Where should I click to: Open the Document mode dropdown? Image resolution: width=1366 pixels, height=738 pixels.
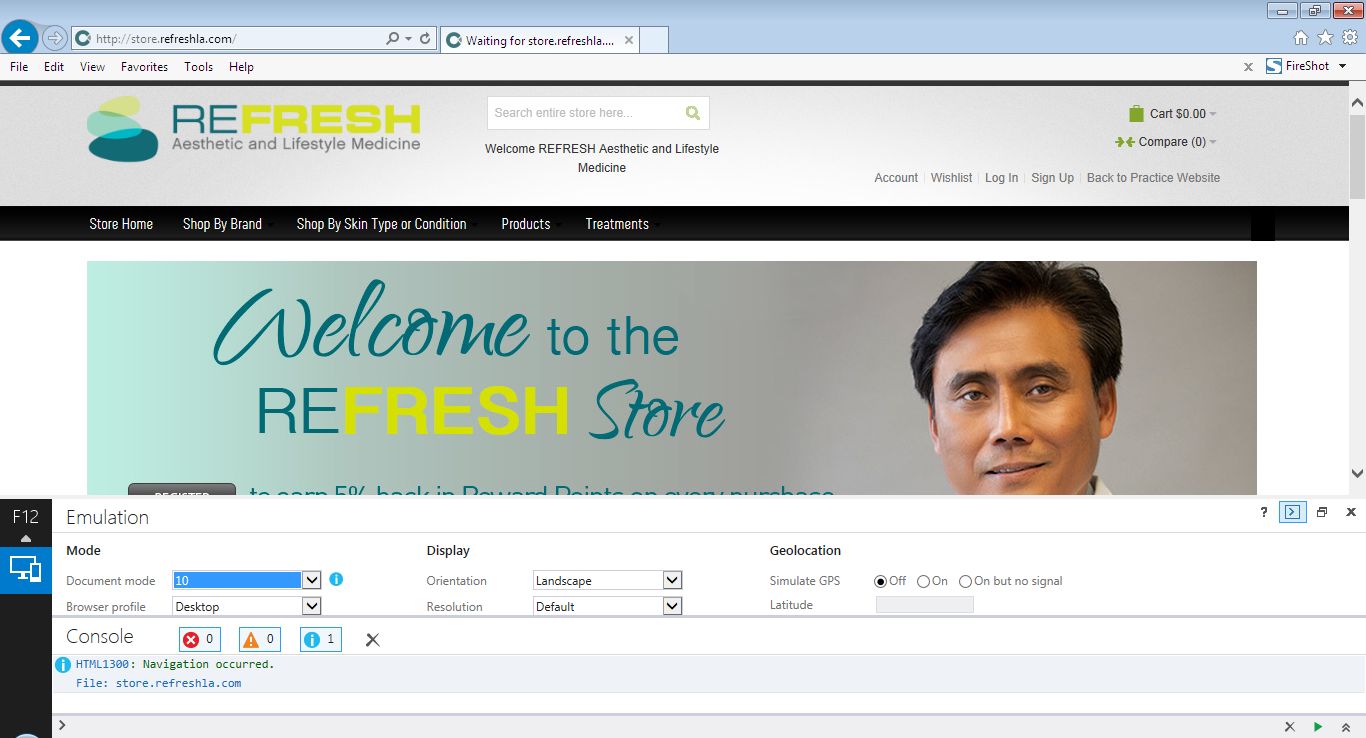coord(312,580)
